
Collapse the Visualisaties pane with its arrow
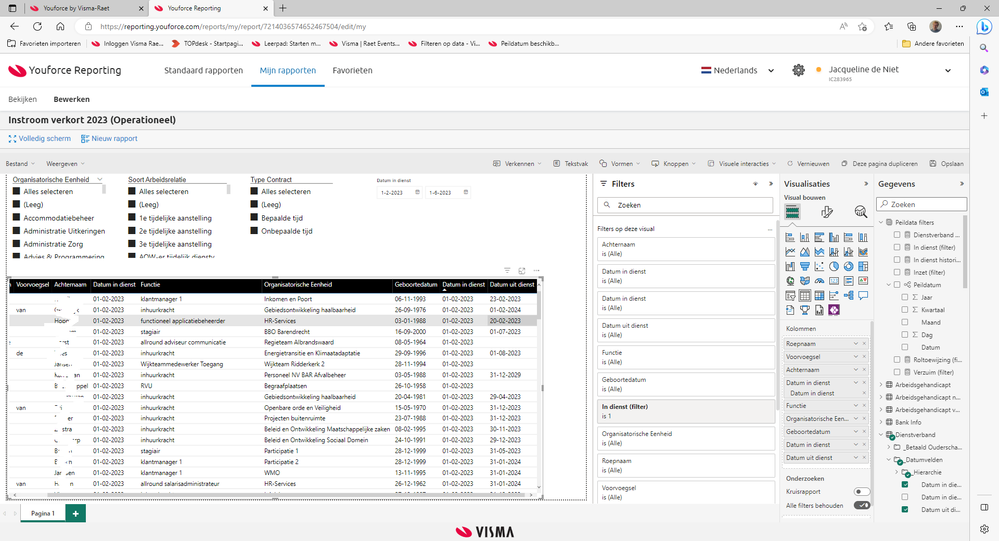click(x=866, y=184)
